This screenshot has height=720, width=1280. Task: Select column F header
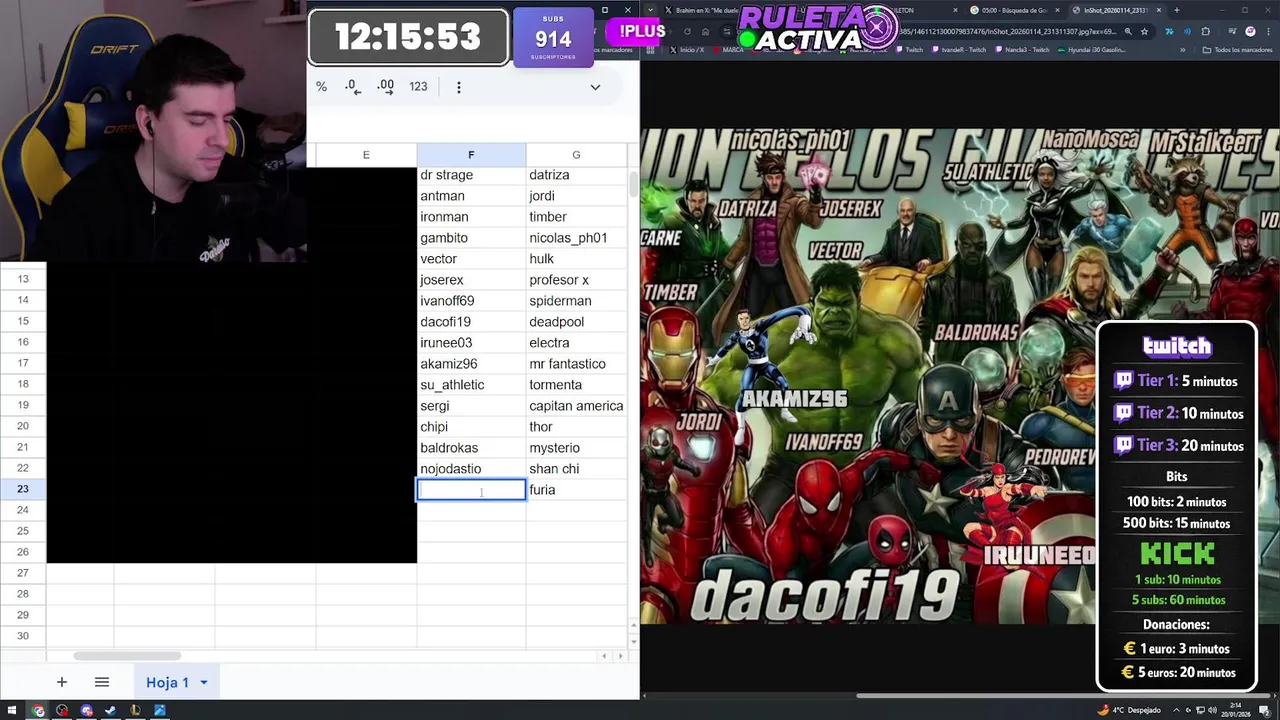coord(471,155)
